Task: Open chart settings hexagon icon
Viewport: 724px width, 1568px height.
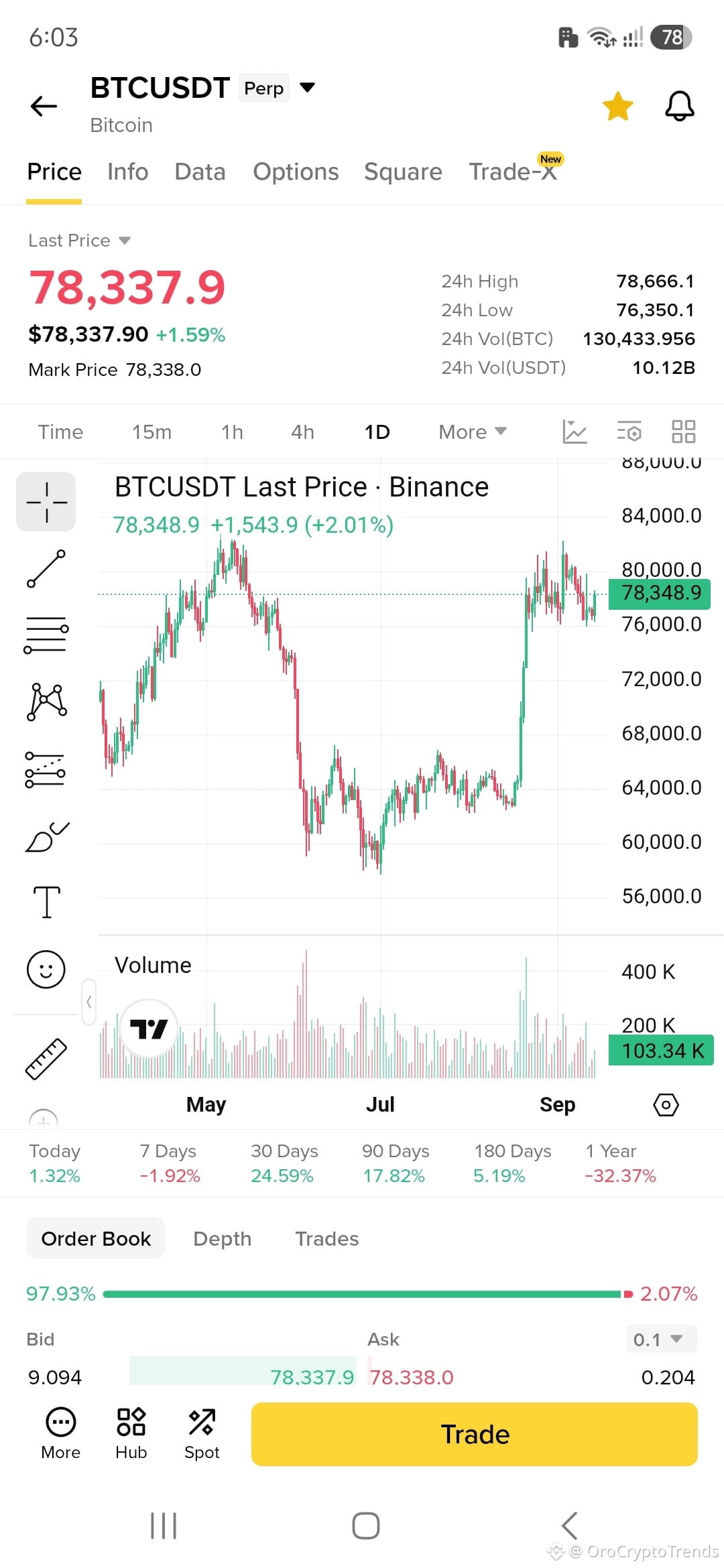Action: [x=666, y=1104]
